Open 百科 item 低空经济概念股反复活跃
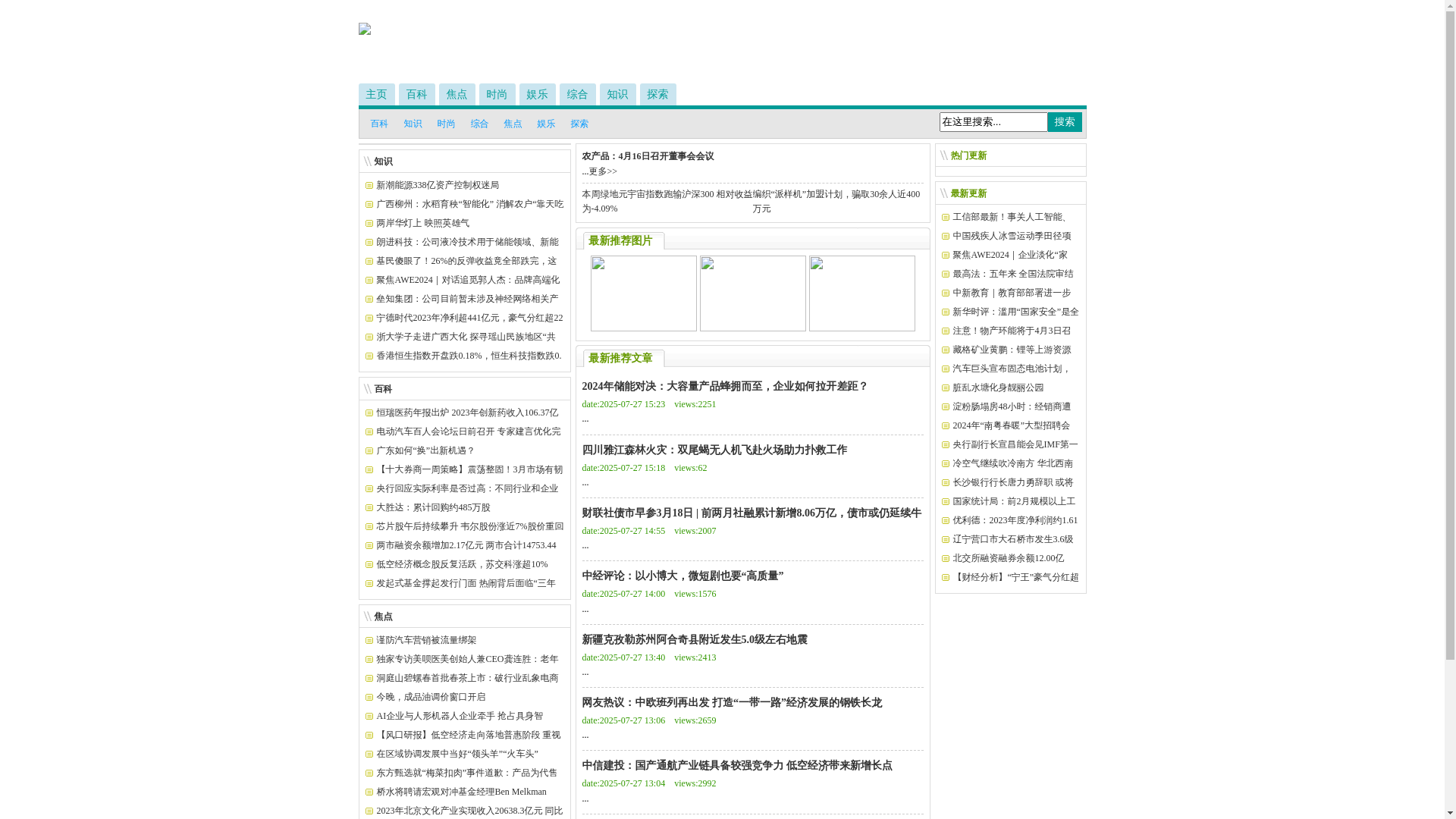This screenshot has height=819, width=1456. tap(462, 564)
